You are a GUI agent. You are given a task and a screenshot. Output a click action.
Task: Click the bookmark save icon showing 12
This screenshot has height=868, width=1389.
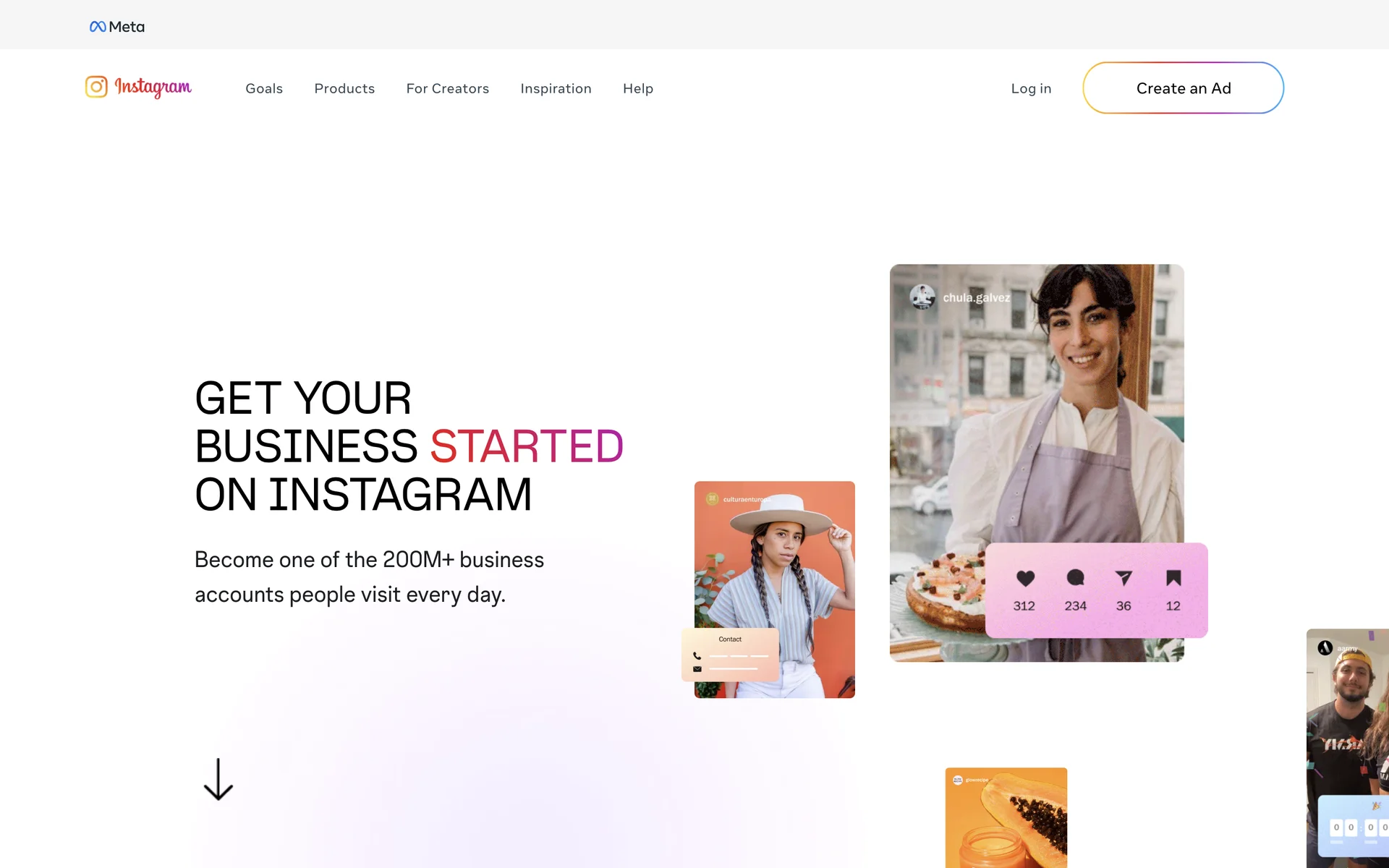1173,577
